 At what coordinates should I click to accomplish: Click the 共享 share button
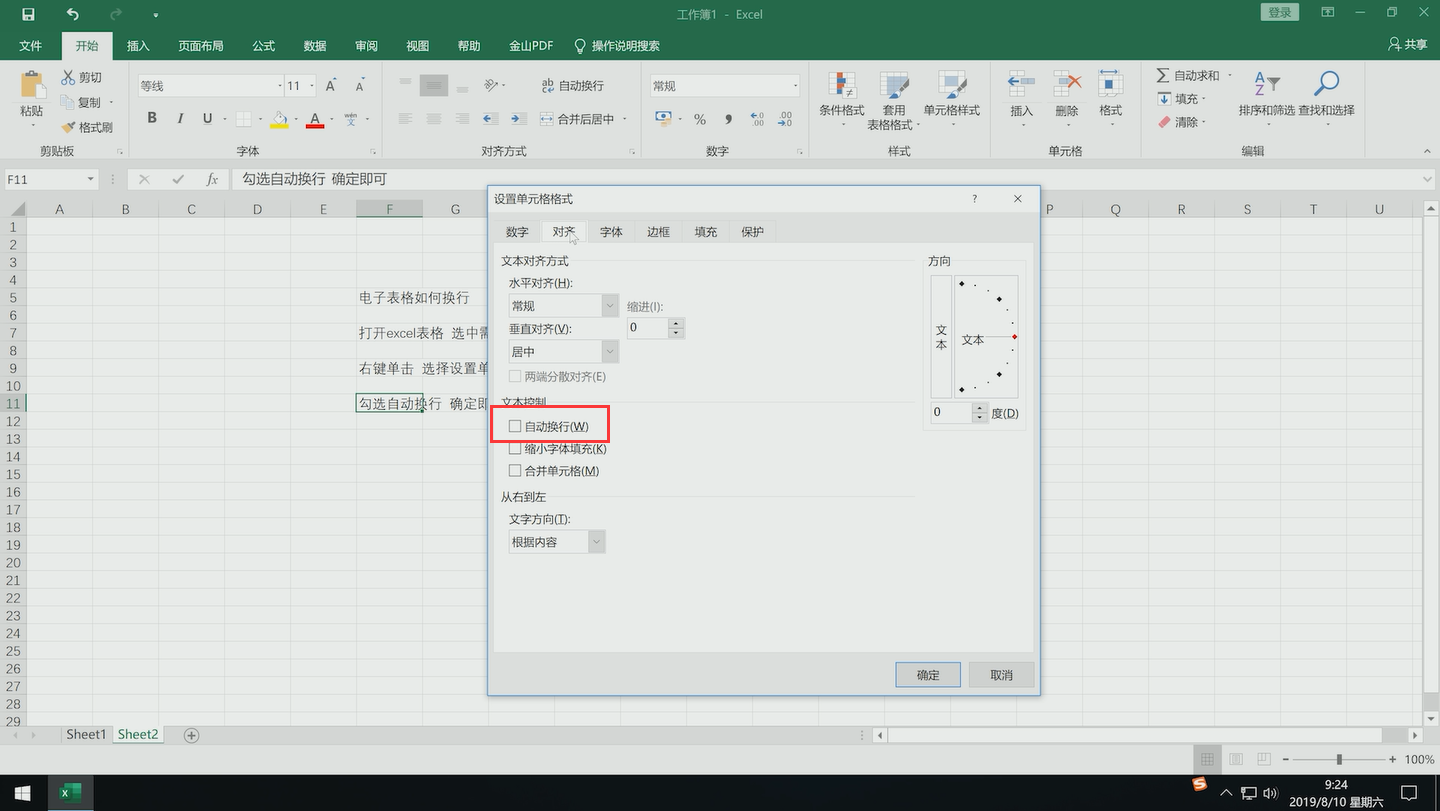click(1409, 45)
